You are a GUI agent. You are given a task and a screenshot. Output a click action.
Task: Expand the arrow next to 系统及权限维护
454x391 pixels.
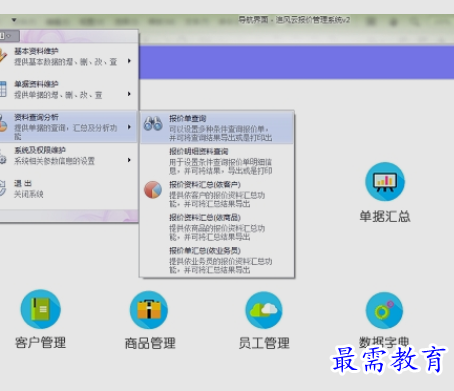(129, 160)
